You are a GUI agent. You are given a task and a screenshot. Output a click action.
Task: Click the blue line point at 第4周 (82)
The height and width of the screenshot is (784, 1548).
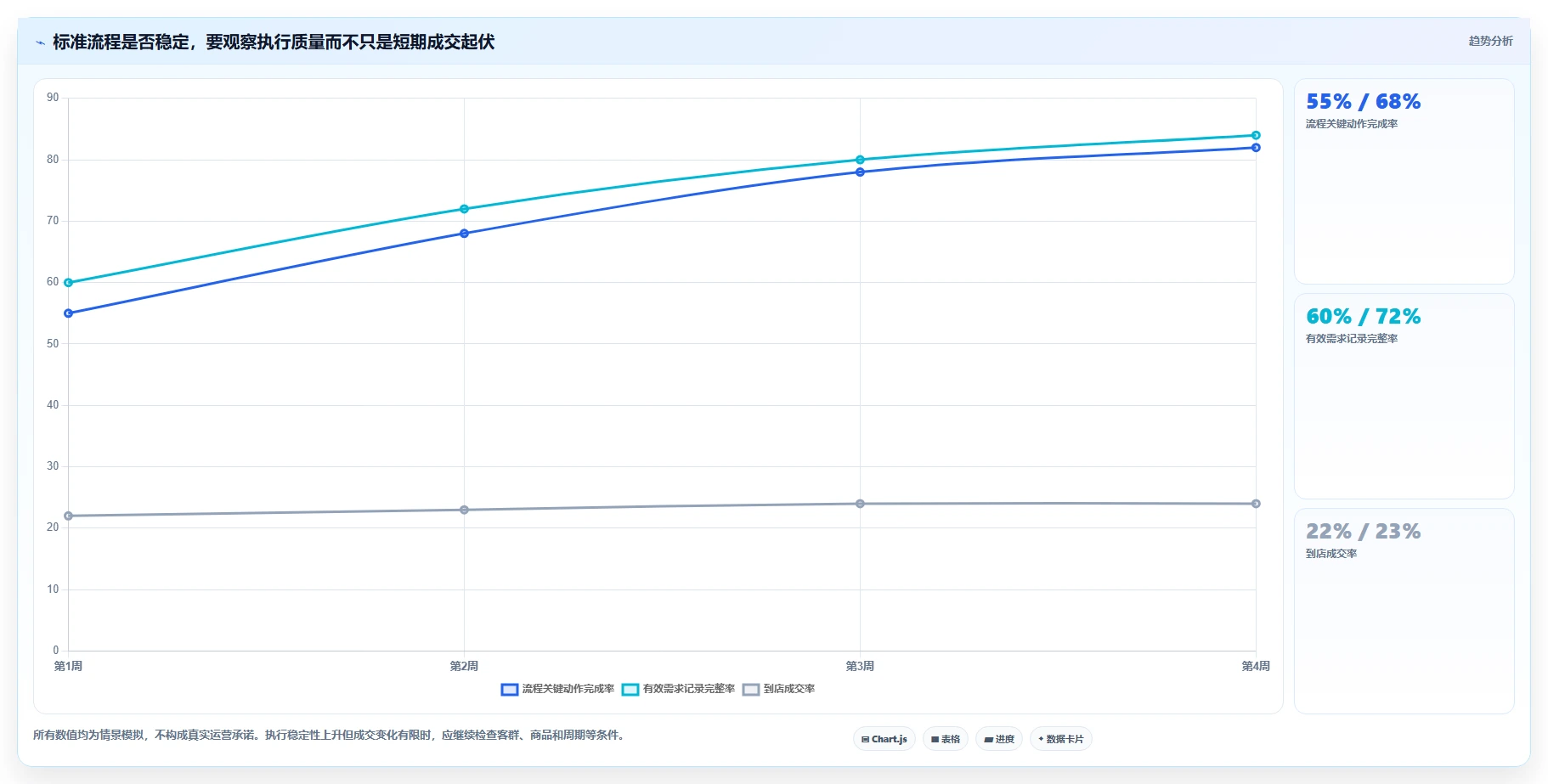point(1256,148)
